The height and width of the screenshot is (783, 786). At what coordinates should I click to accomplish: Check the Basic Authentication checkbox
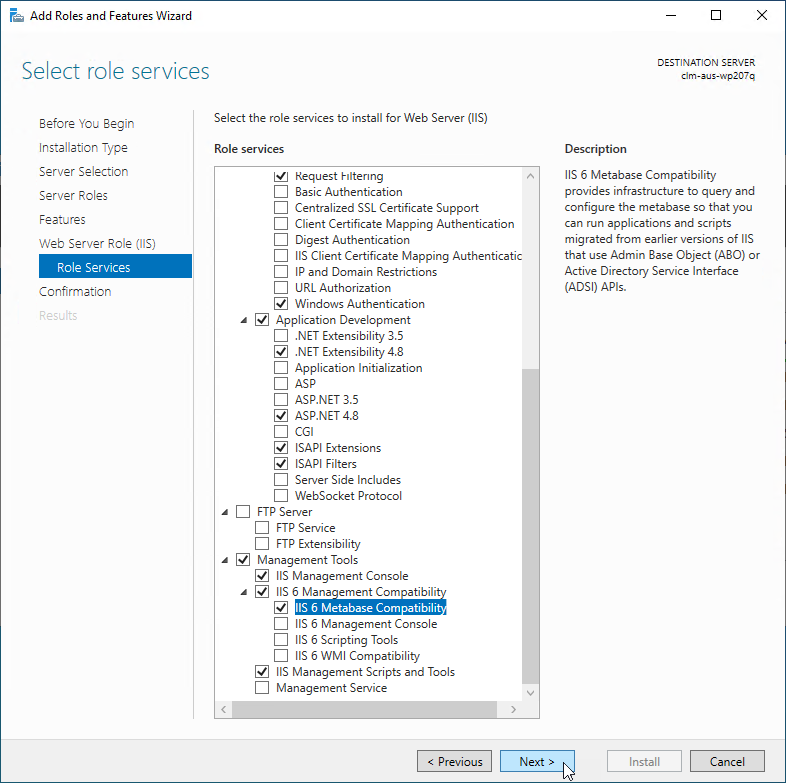pos(281,191)
